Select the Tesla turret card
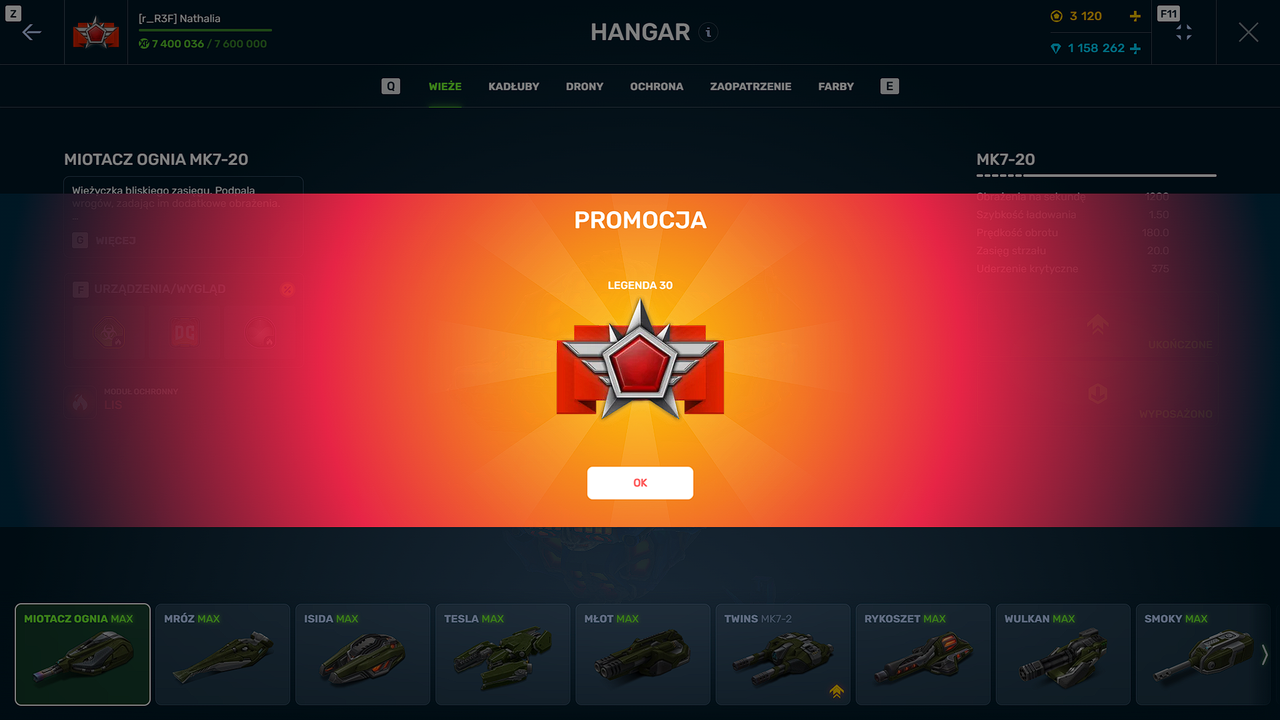Viewport: 1280px width, 720px height. (503, 655)
